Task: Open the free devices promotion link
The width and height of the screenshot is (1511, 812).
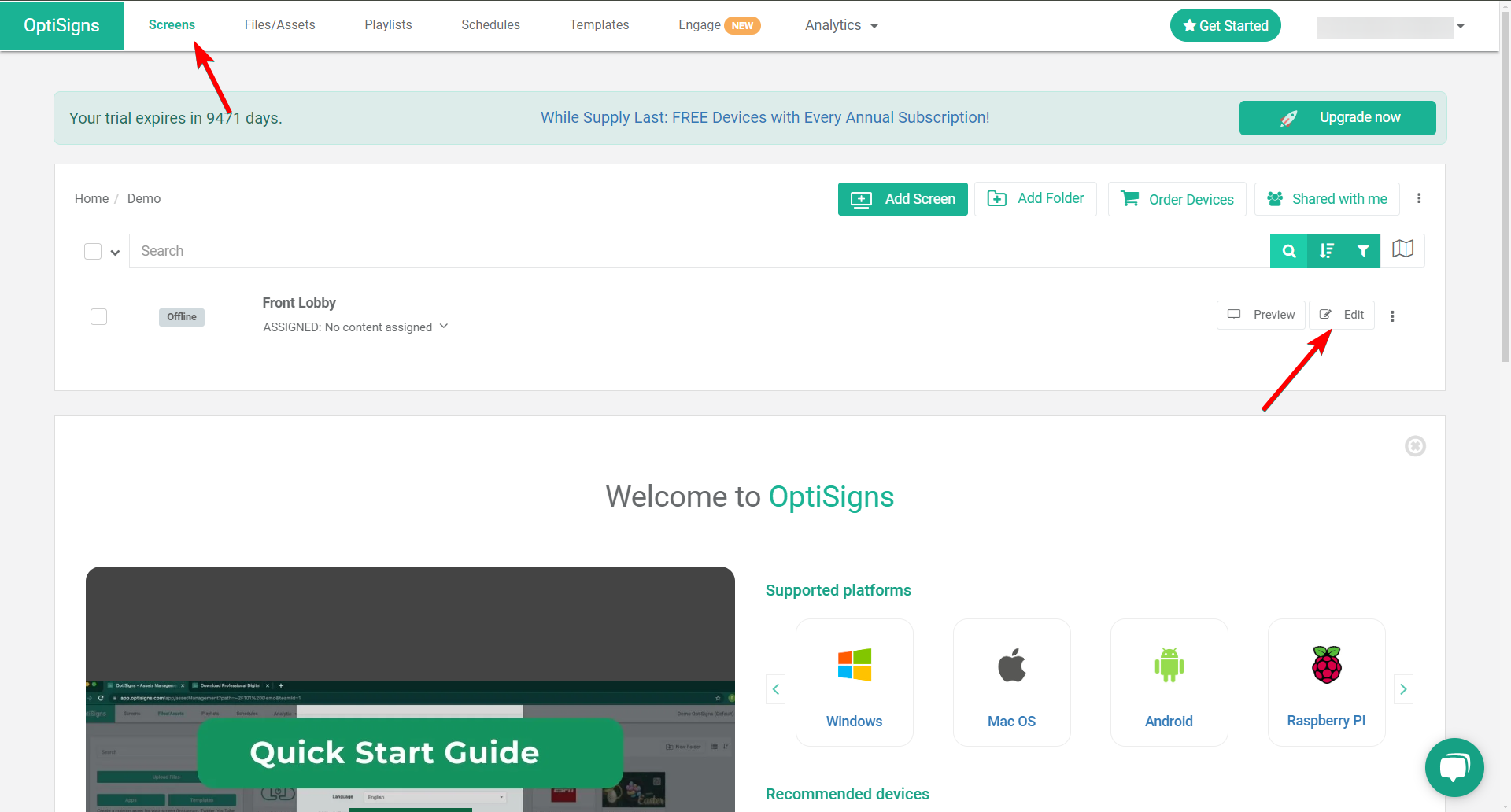Action: 765,117
